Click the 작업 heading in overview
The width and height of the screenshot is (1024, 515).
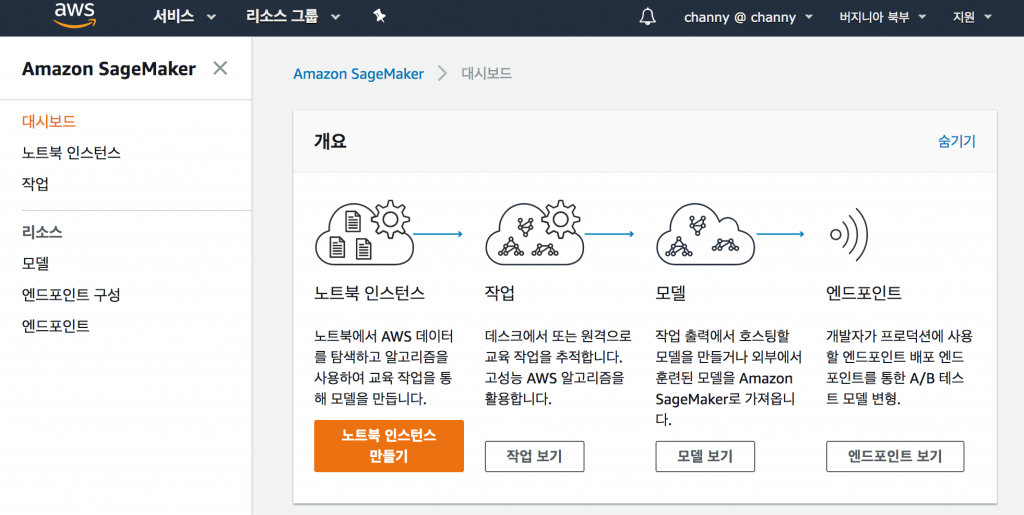500,293
